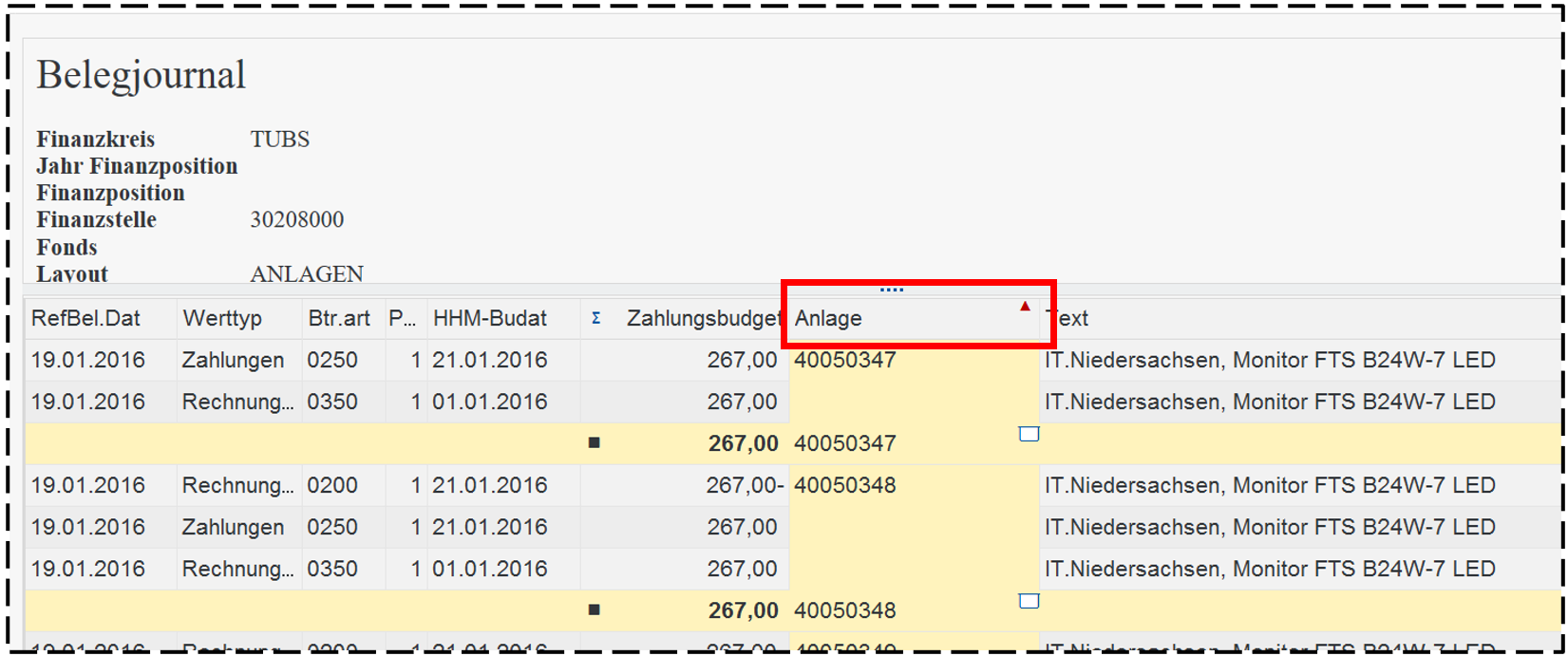Screen dimensions: 1568x656
Task: Click the sigma totals icon in header
Action: coord(595,319)
